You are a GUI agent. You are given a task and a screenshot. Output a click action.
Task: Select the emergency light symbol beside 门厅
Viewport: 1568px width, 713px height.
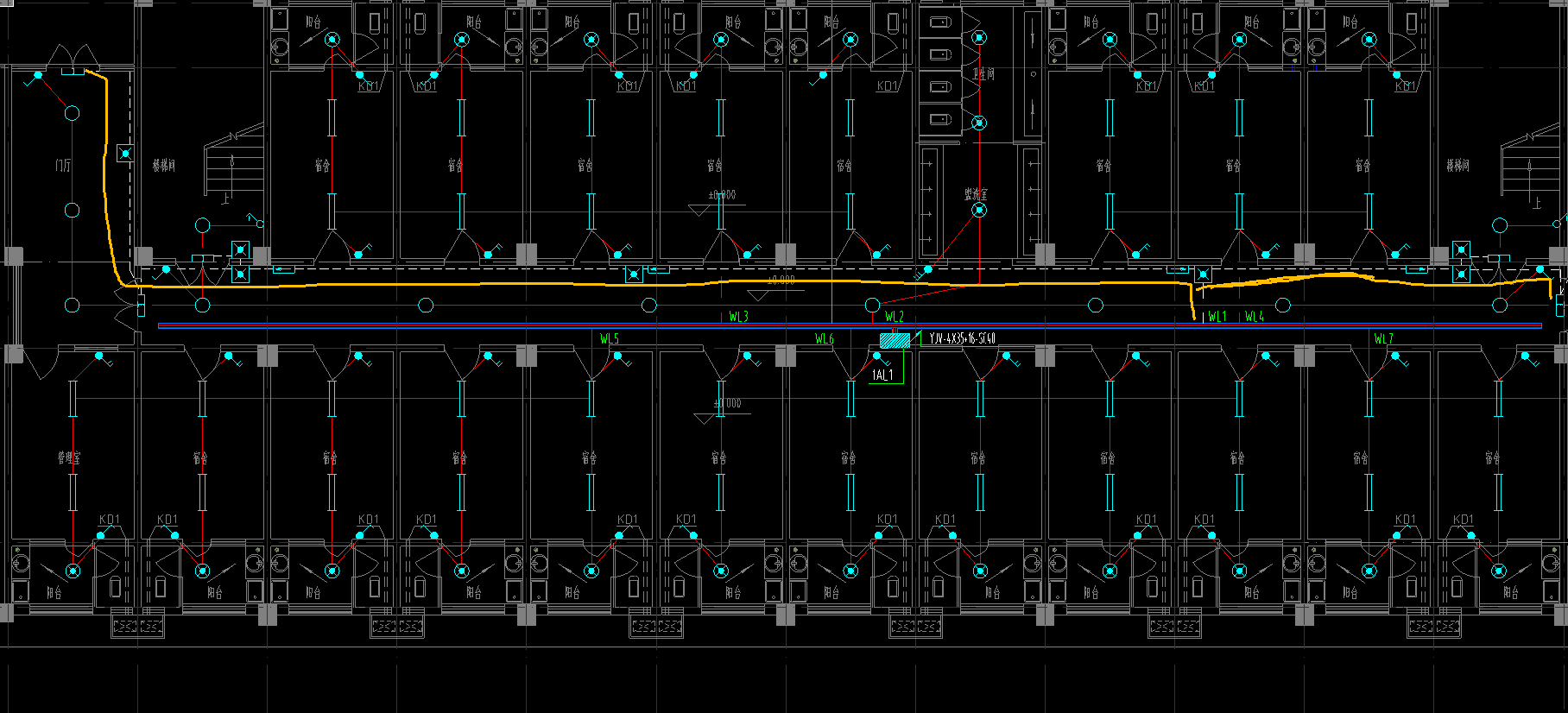(125, 154)
